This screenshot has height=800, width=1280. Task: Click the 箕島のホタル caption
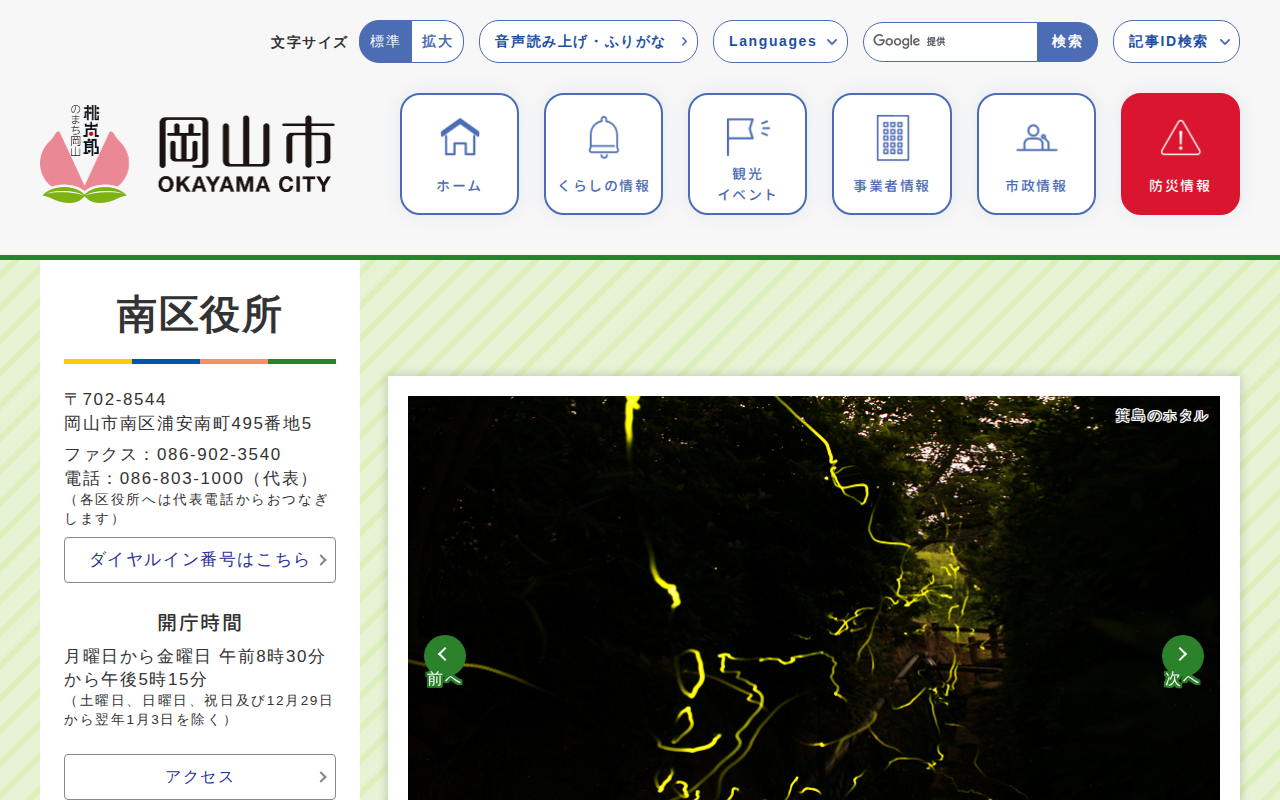1162,416
